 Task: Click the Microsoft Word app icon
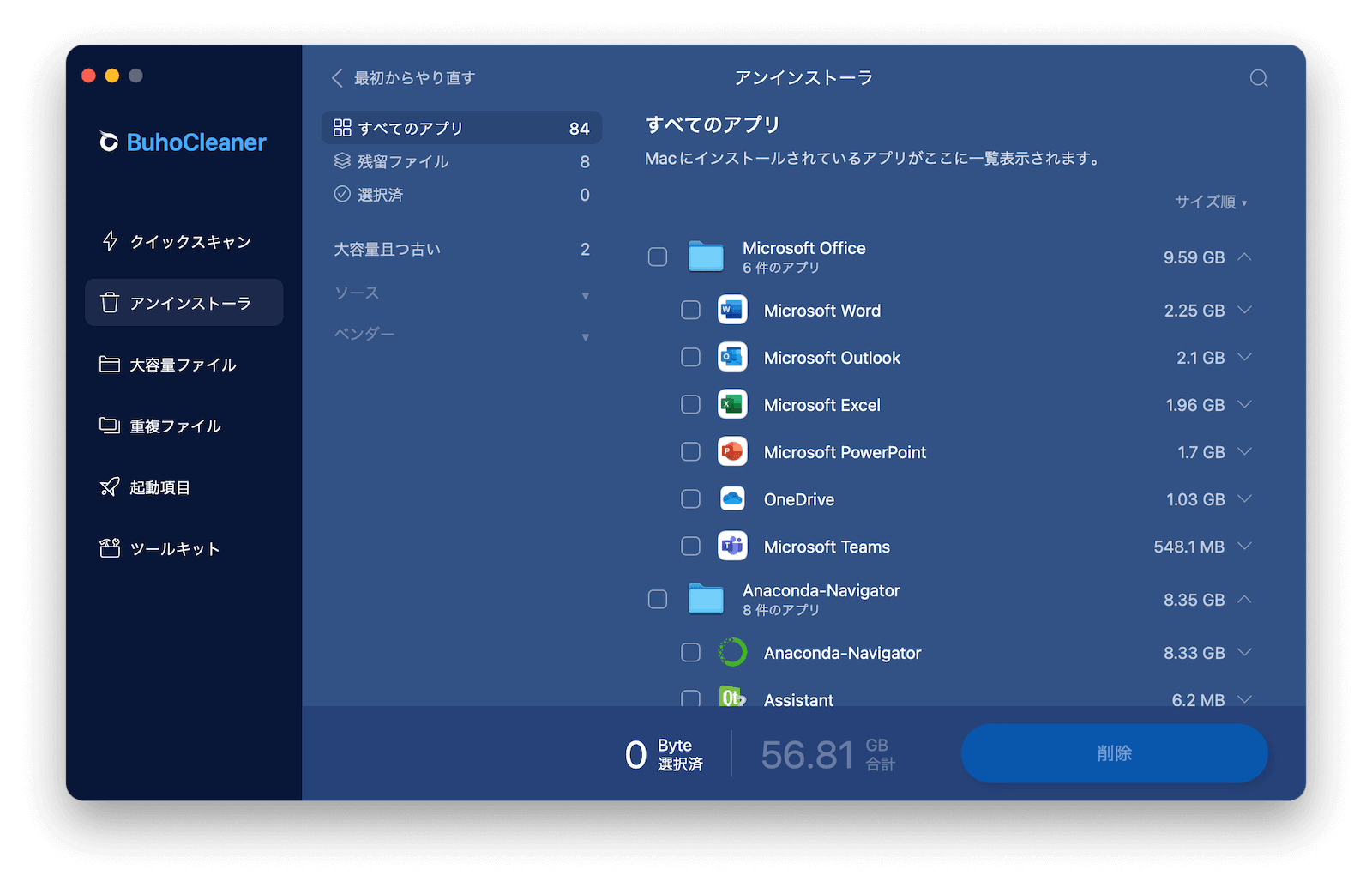[x=732, y=310]
